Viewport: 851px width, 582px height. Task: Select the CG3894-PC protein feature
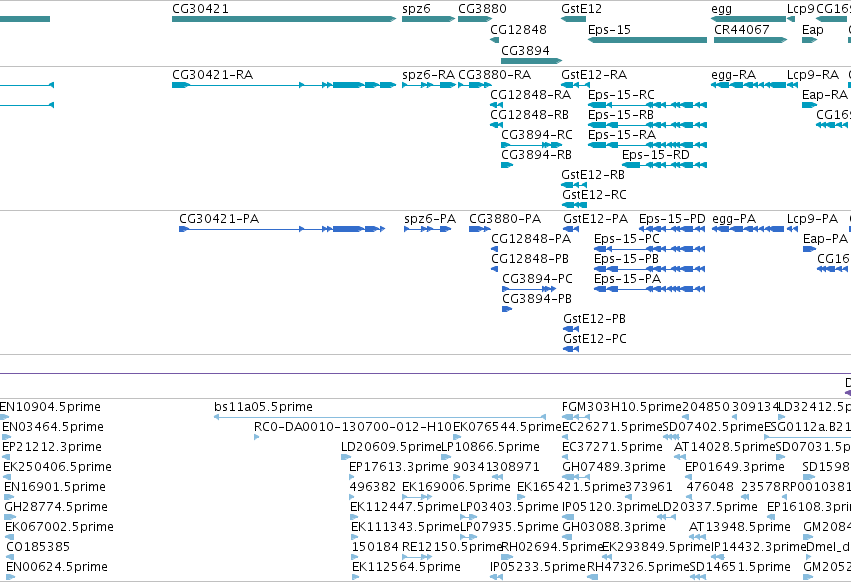pyautogui.click(x=529, y=289)
